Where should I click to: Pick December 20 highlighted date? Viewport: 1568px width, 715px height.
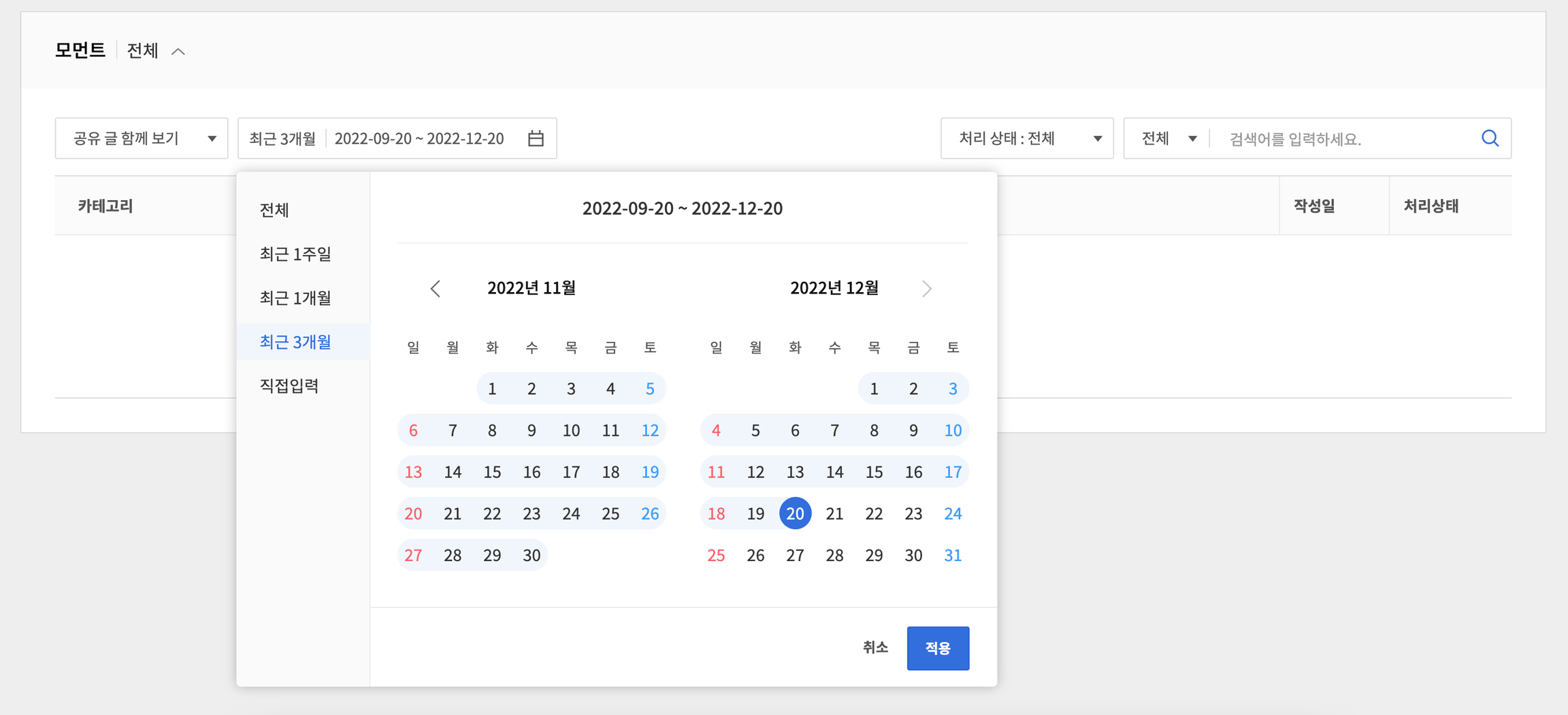click(795, 513)
